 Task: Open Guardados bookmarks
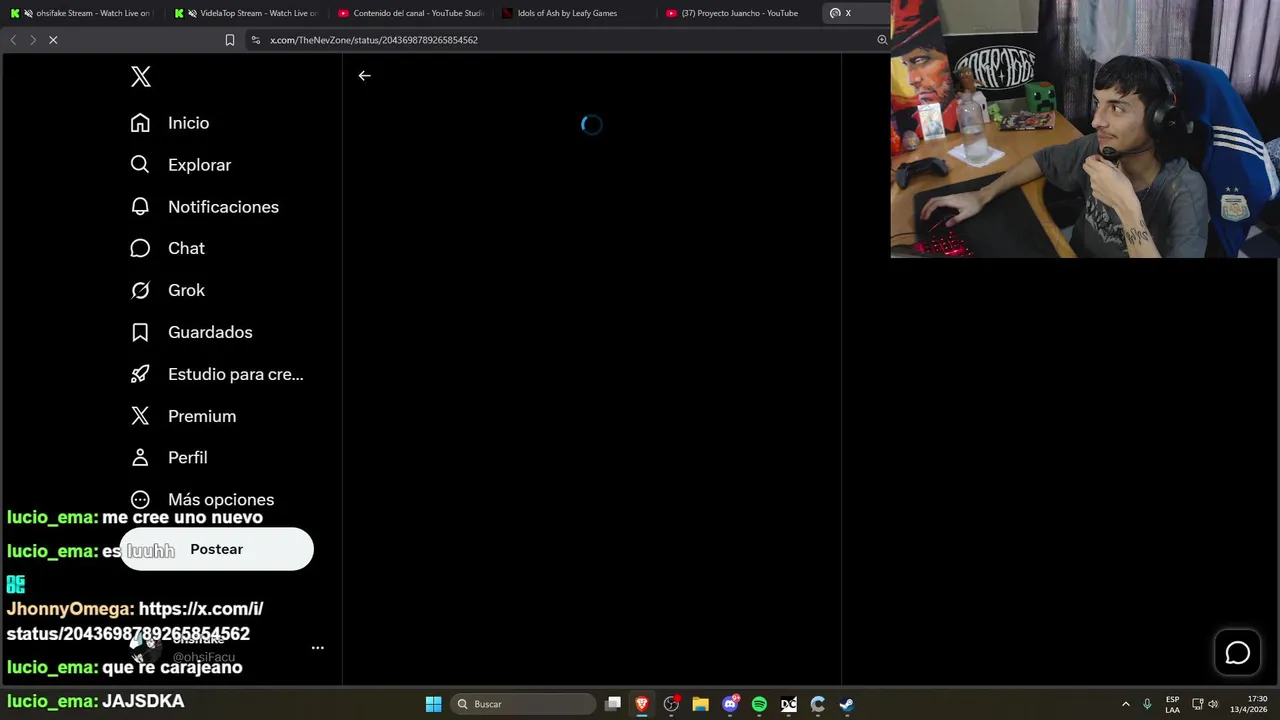click(192, 332)
